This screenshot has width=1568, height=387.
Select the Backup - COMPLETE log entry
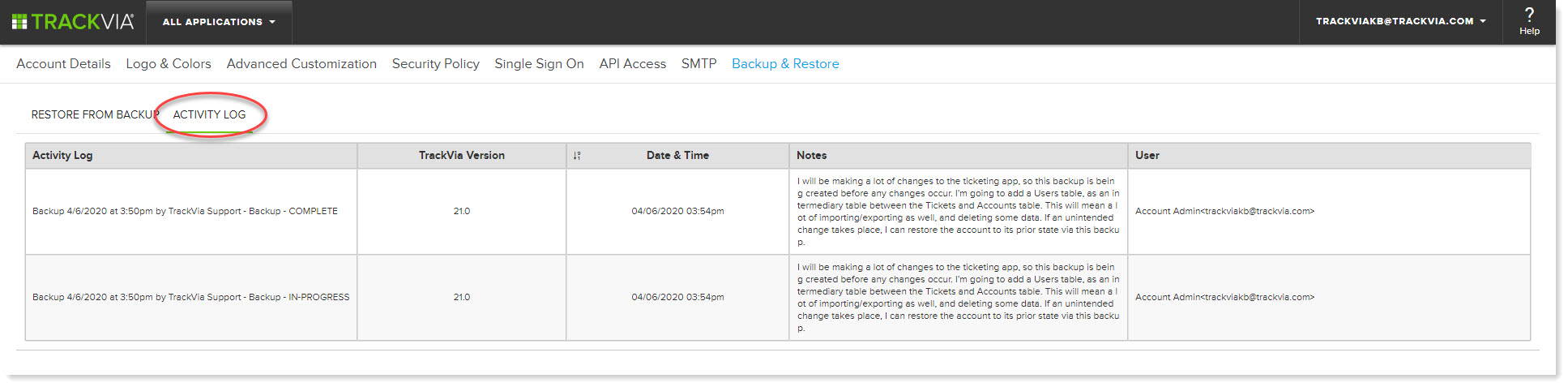tap(185, 211)
